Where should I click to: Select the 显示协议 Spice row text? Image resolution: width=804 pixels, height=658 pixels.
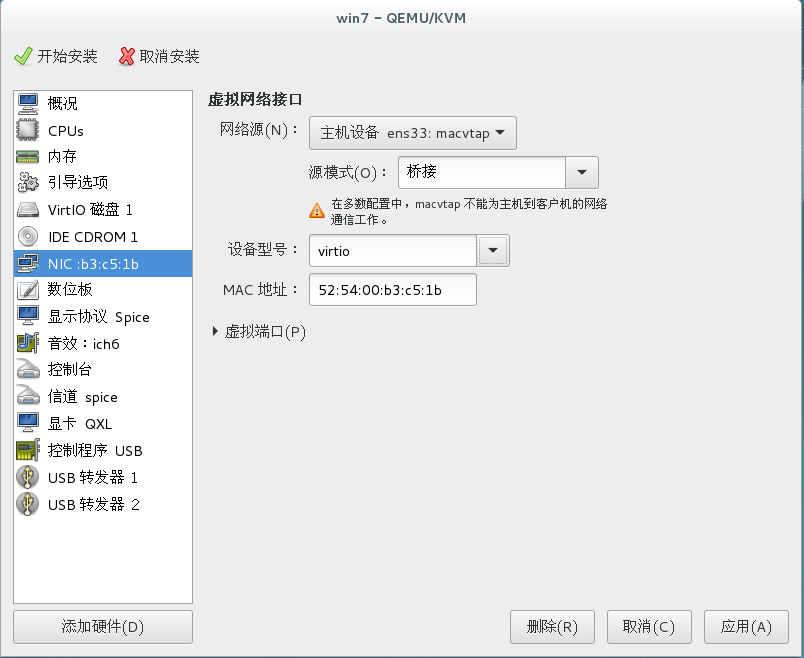point(98,317)
